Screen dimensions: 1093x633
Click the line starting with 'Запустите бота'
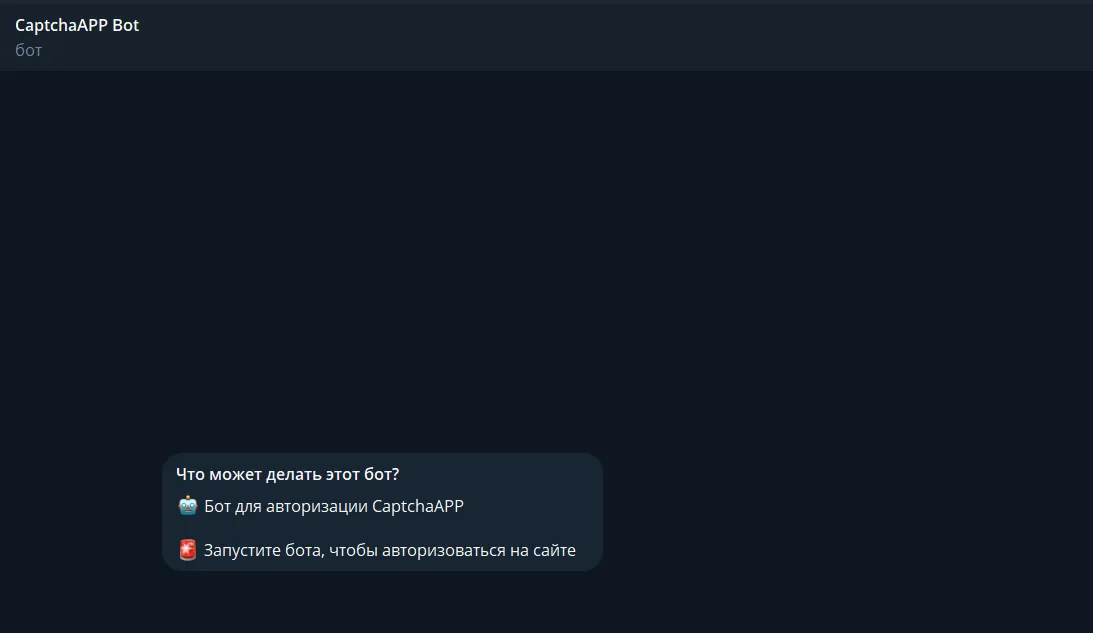click(390, 550)
